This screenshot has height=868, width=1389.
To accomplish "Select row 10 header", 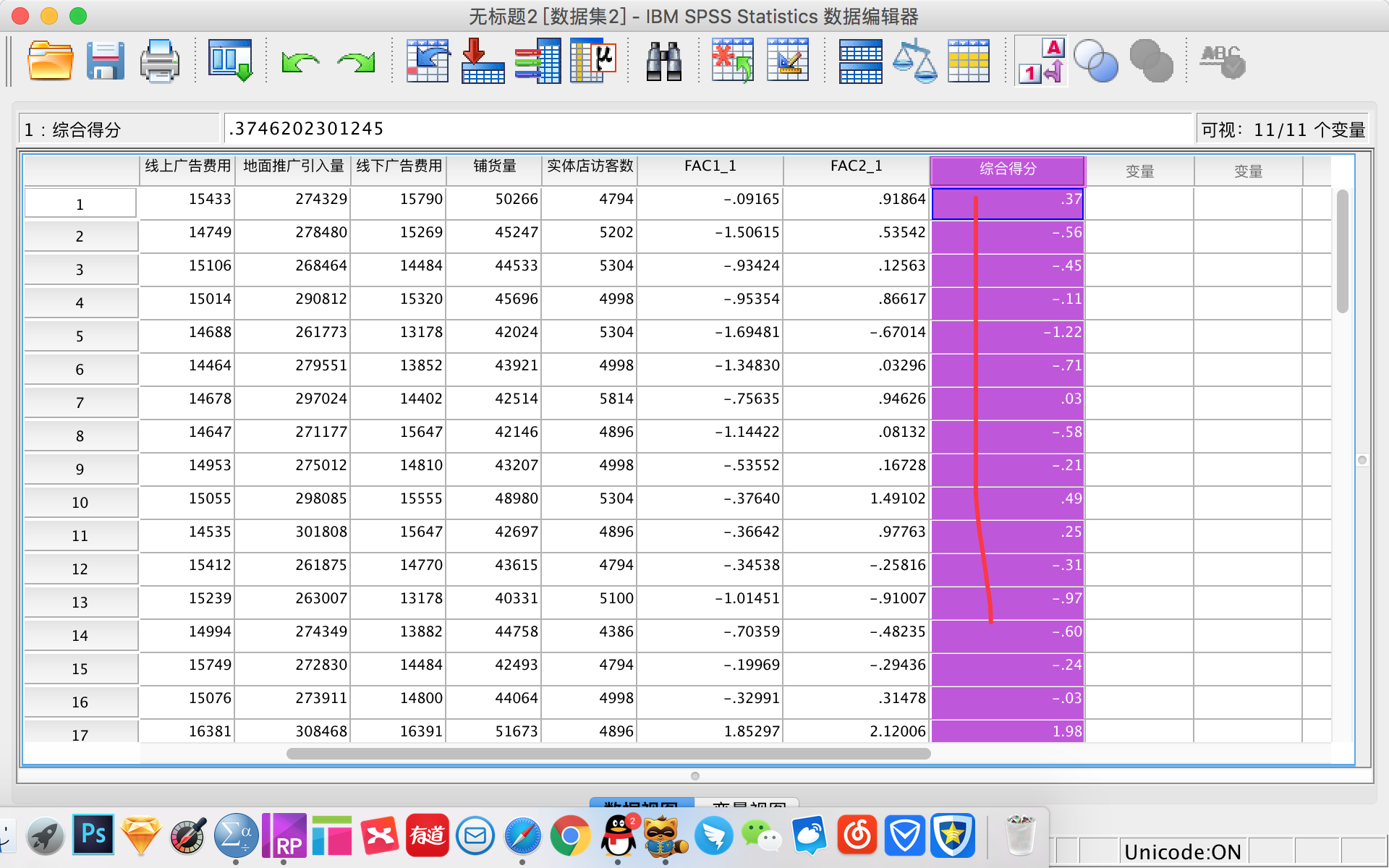I will pyautogui.click(x=80, y=503).
